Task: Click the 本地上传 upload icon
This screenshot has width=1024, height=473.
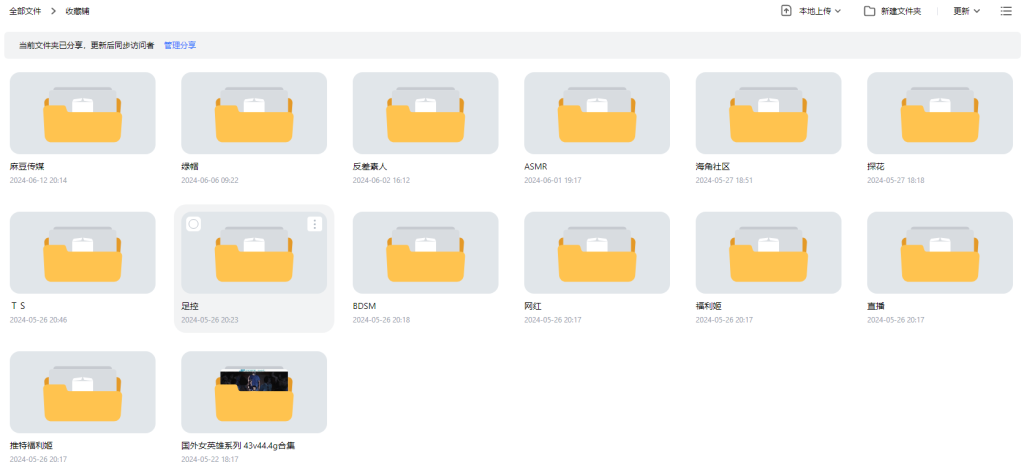Action: click(x=786, y=10)
